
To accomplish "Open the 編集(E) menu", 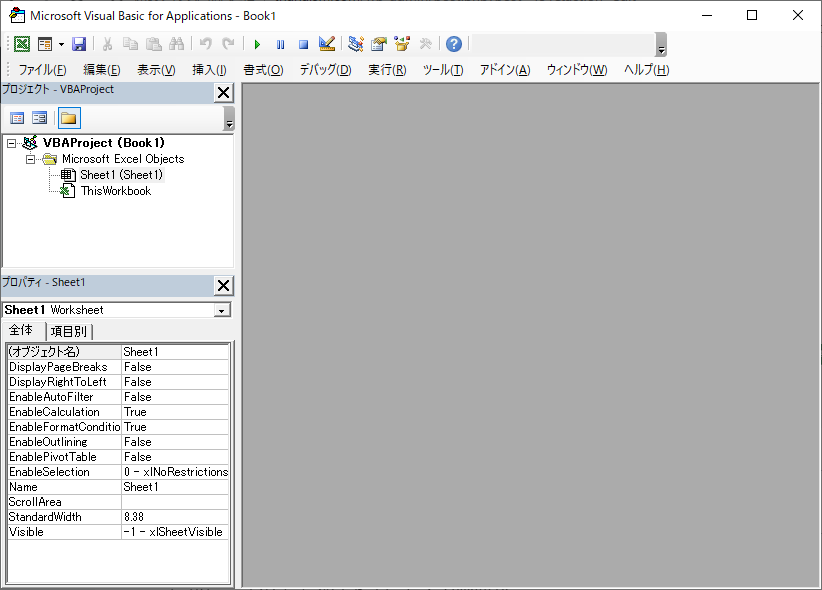I will coord(102,70).
